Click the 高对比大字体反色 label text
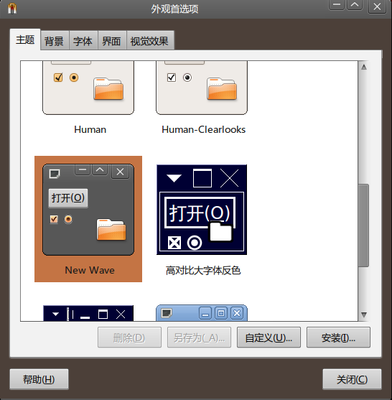The image size is (392, 400). click(x=203, y=270)
